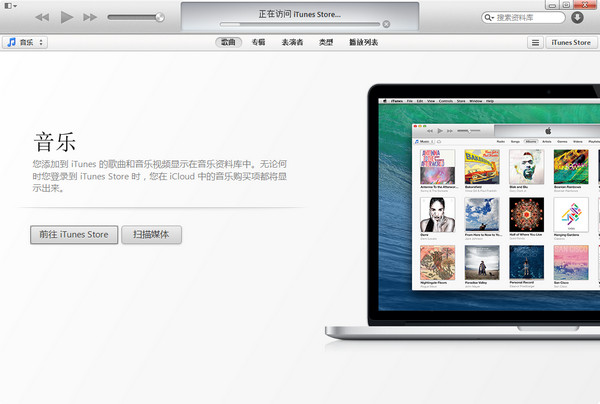600x404 pixels.
Task: Cancel the iTunes Store loading with X
Action: click(386, 24)
